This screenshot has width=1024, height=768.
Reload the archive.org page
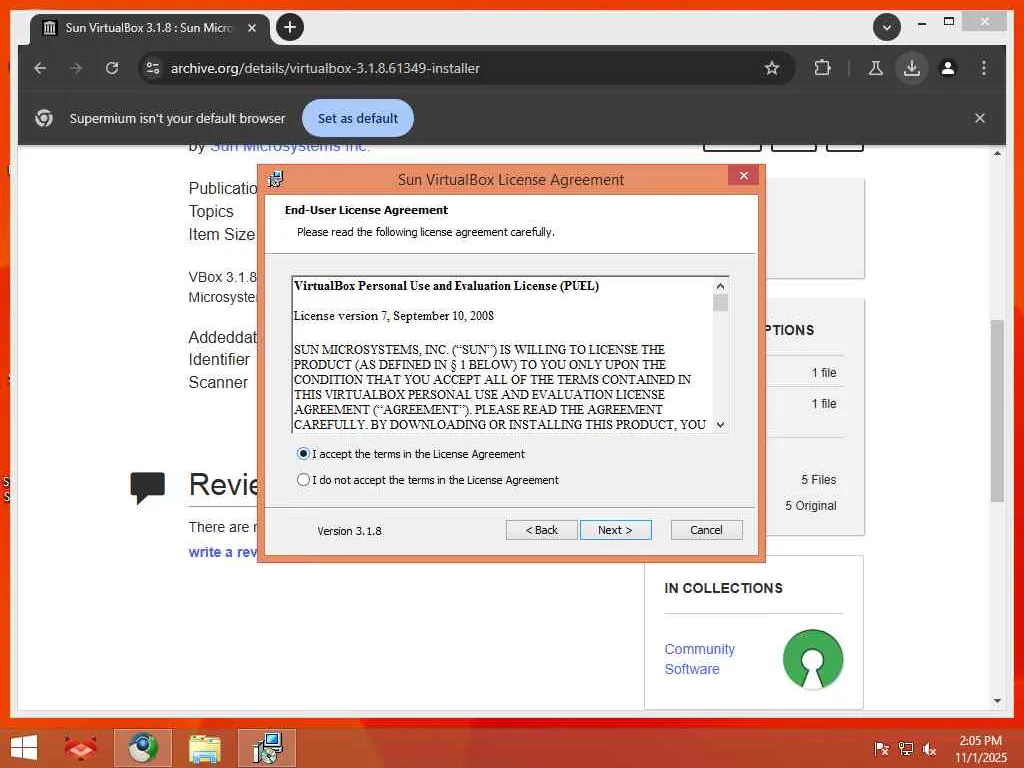(112, 68)
